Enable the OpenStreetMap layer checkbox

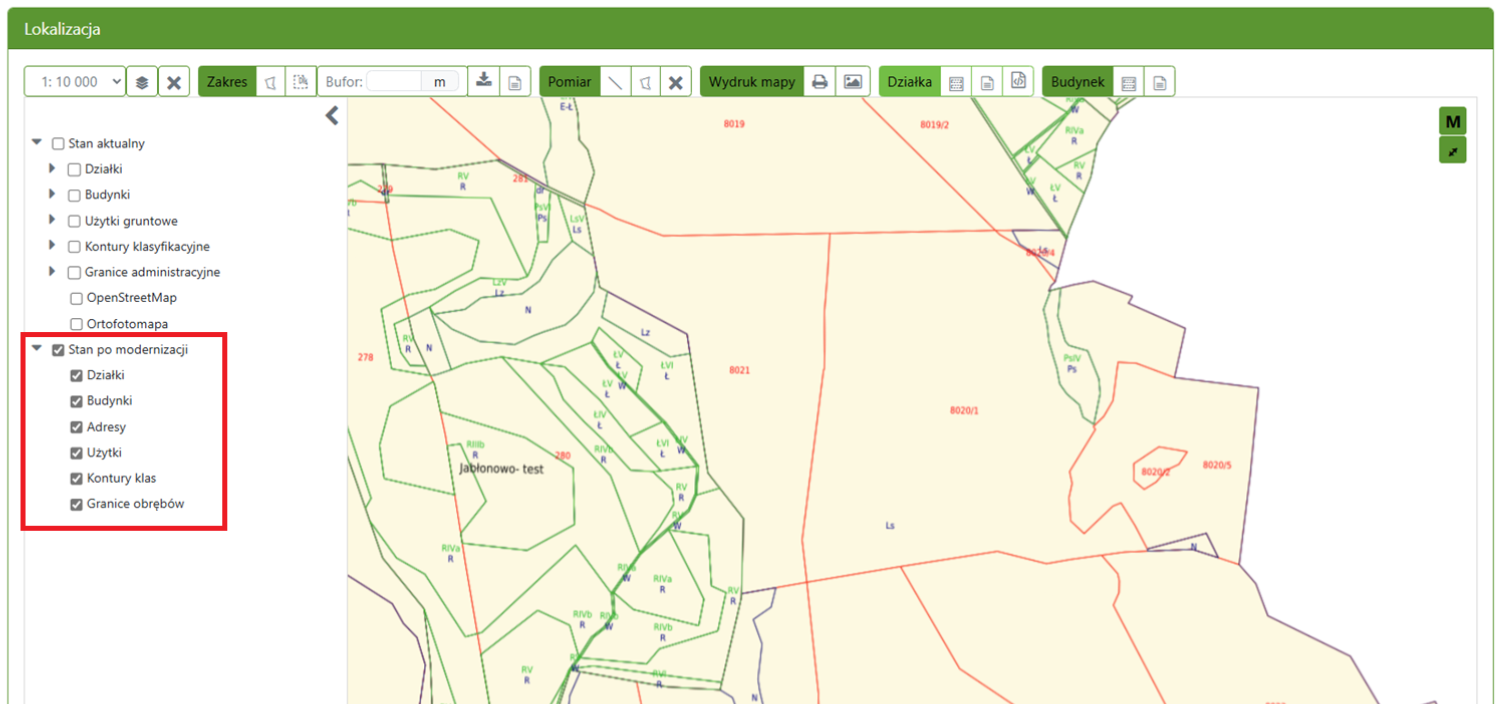pos(77,298)
